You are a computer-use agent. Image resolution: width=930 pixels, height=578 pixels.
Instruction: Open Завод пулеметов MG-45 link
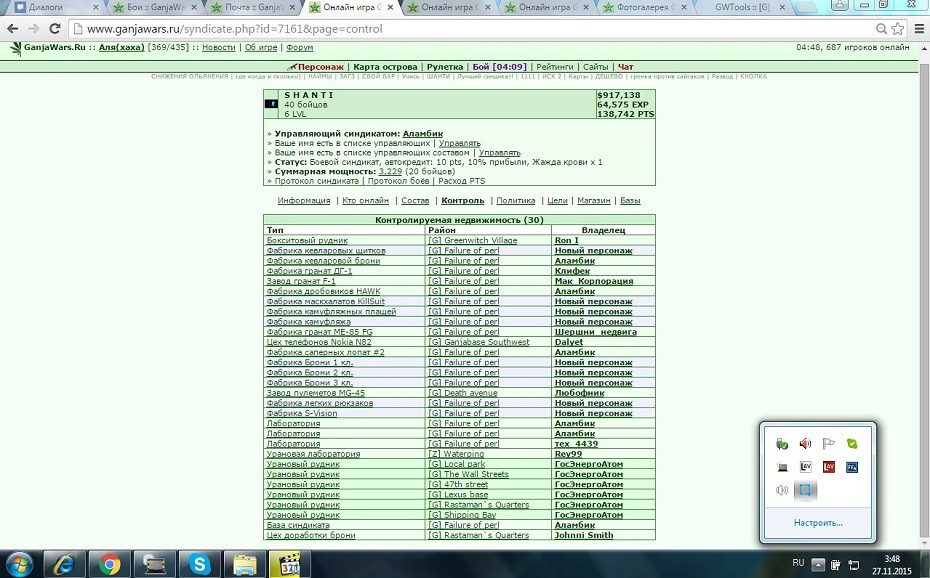pos(316,393)
